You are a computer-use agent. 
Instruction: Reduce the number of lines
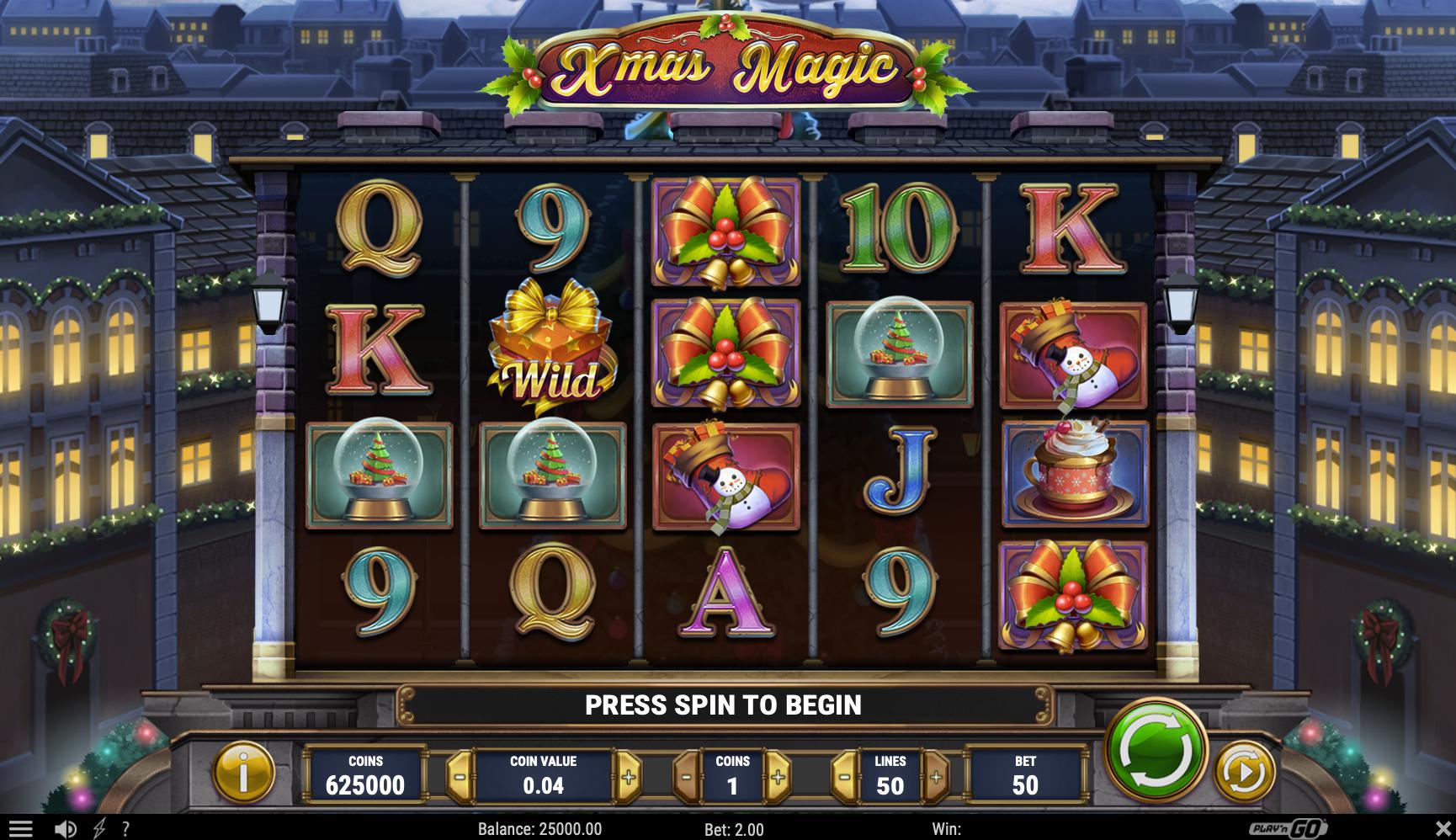click(x=845, y=776)
